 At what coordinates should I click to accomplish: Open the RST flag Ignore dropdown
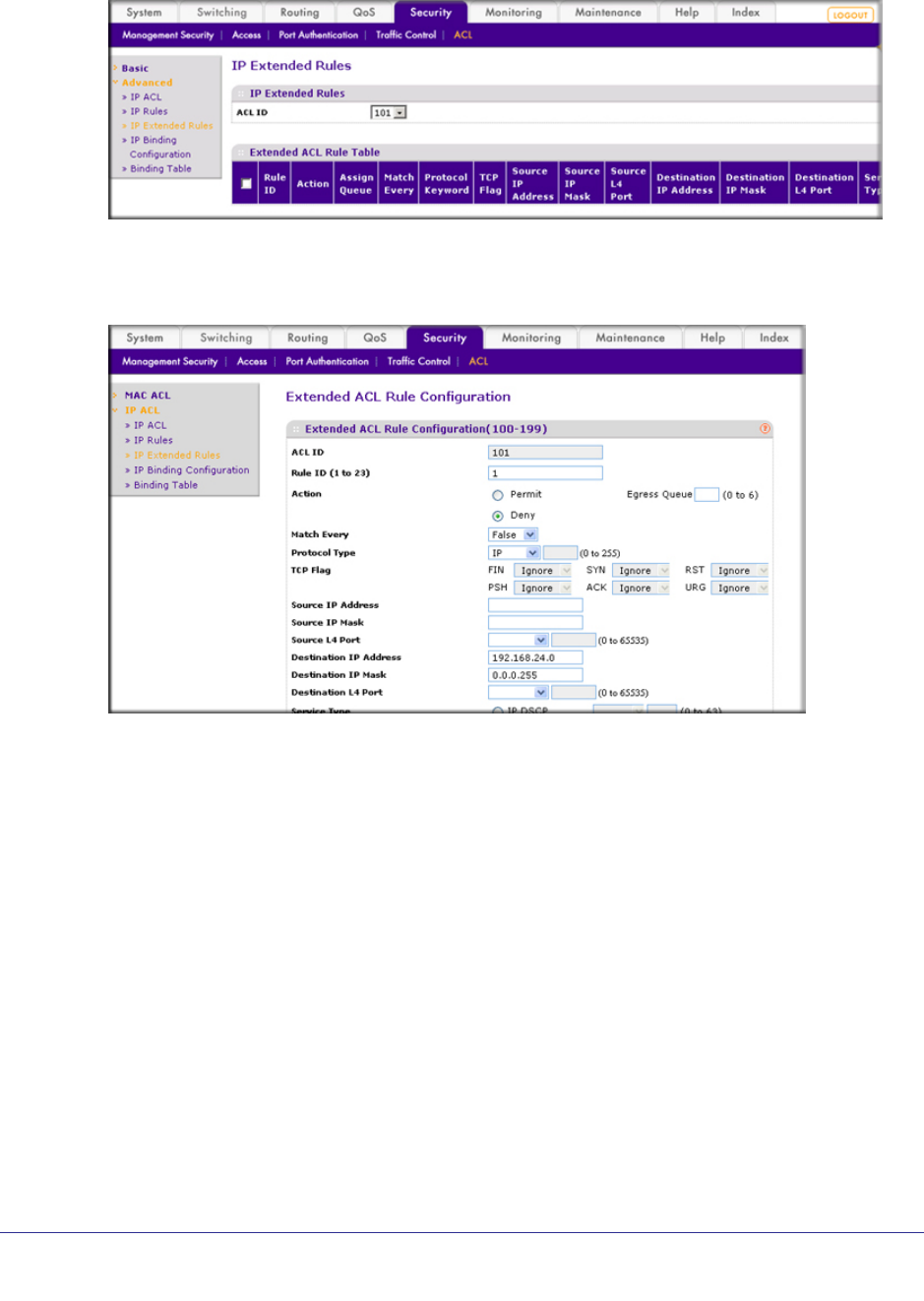tap(739, 571)
